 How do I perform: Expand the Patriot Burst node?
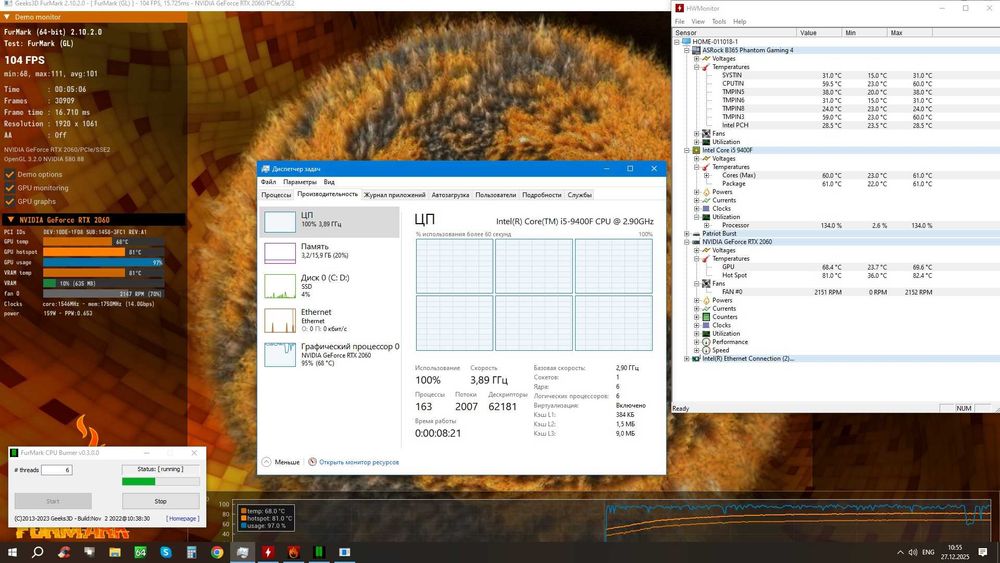[687, 233]
